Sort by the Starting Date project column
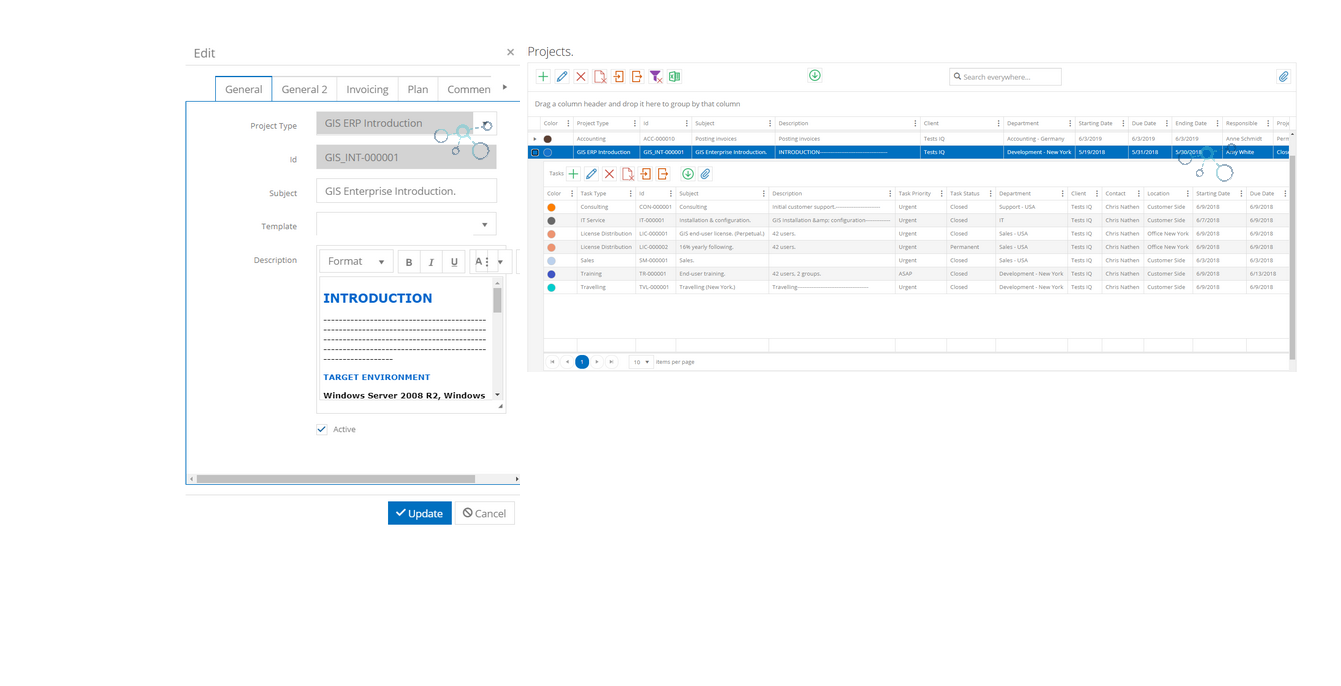1341x686 pixels. (x=1095, y=123)
